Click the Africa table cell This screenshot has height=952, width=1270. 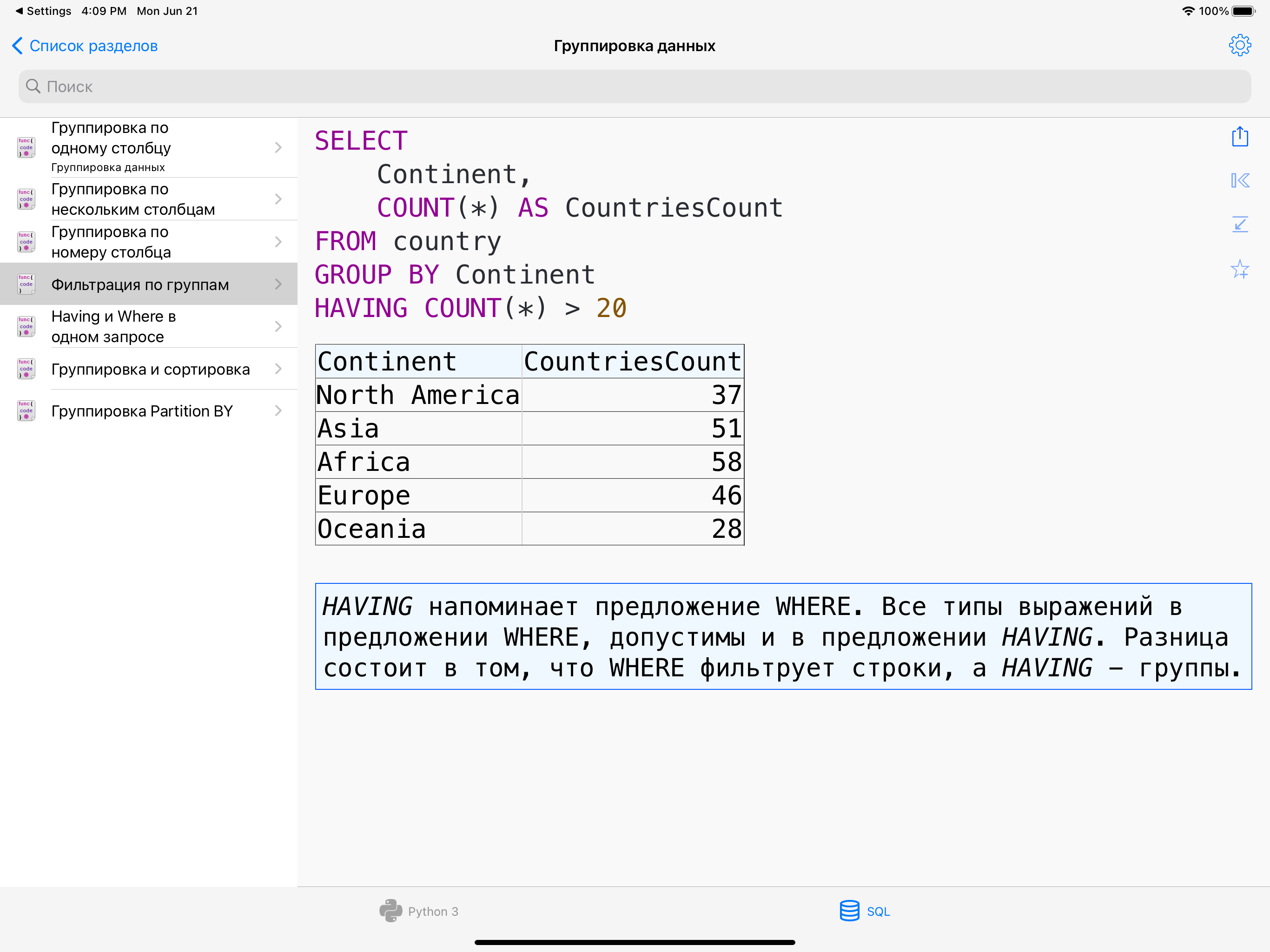418,462
